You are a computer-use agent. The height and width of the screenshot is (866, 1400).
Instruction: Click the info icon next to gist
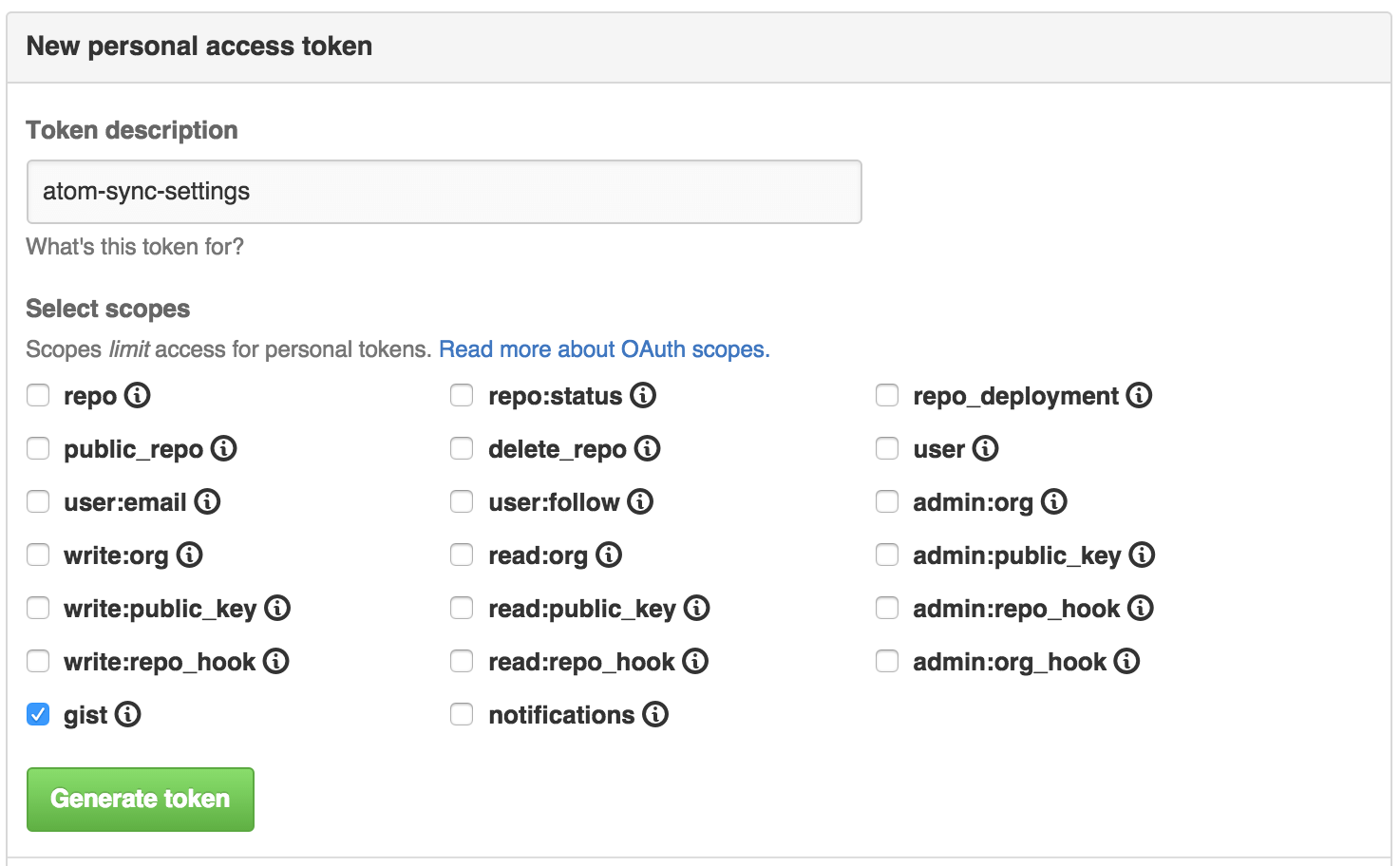[x=127, y=714]
